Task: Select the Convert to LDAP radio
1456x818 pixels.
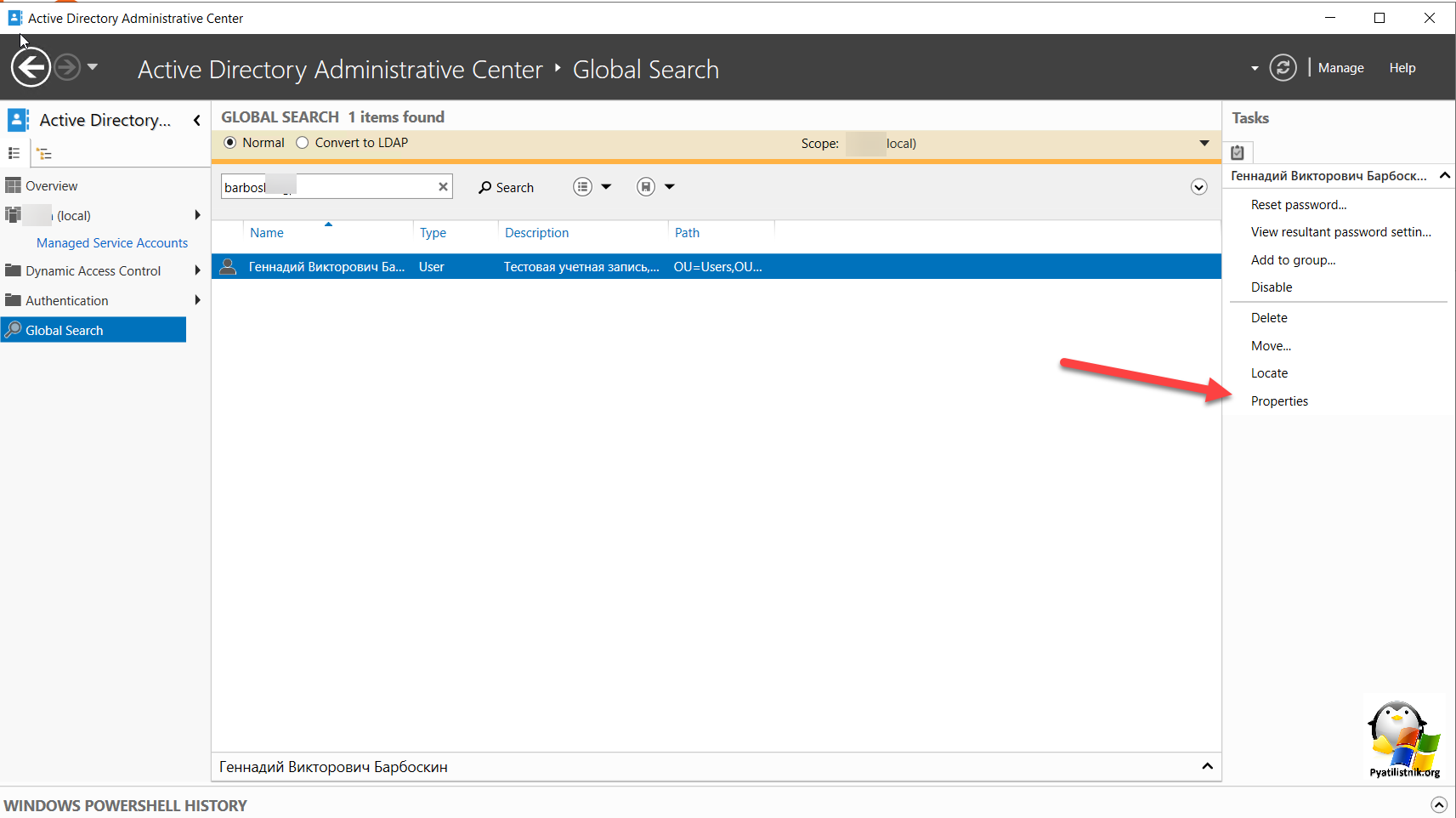Action: [x=302, y=143]
